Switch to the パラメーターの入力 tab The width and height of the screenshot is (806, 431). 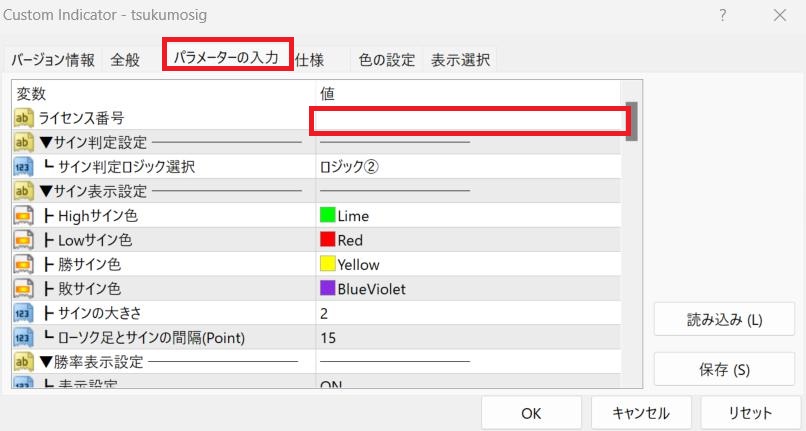(228, 57)
